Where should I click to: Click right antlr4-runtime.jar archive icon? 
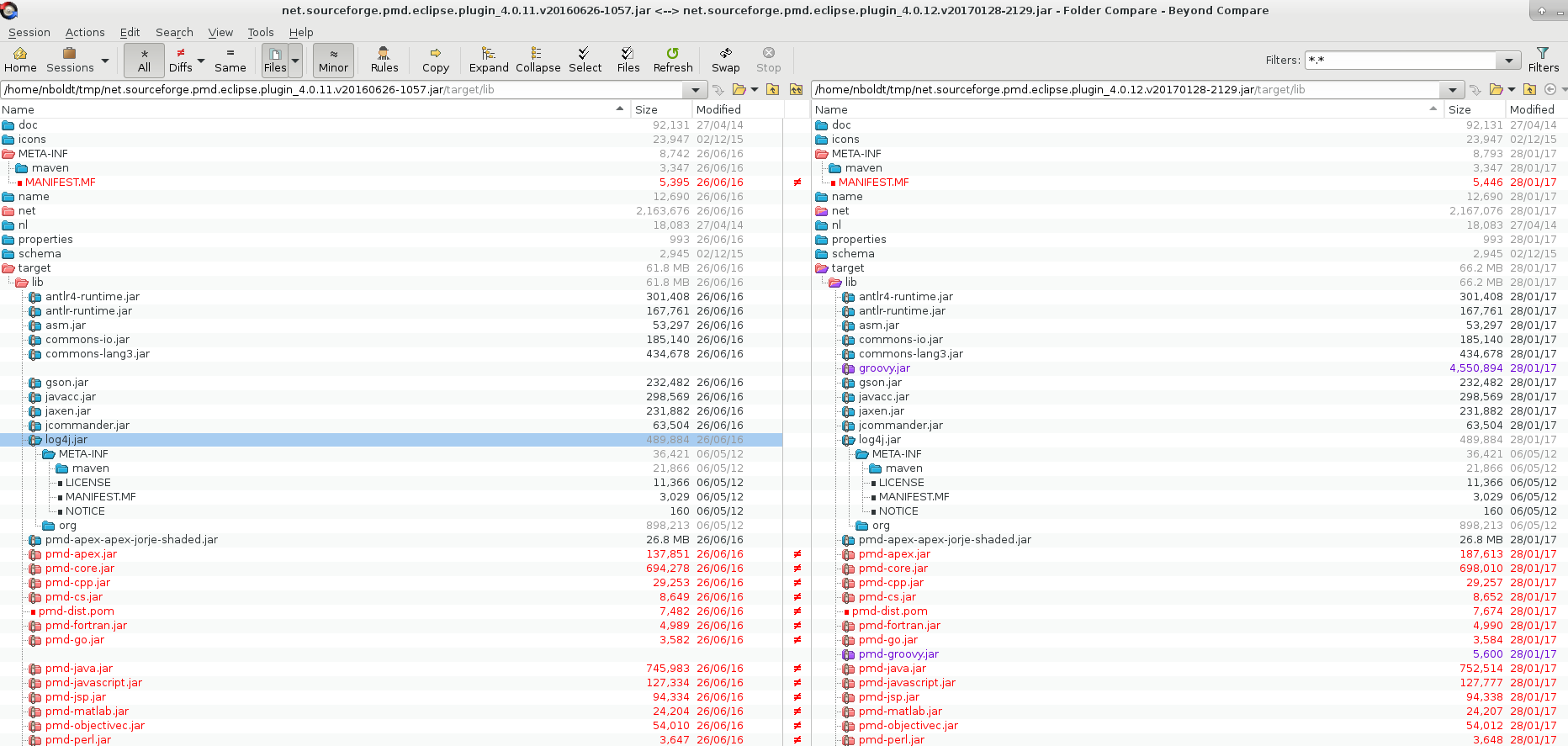[849, 297]
